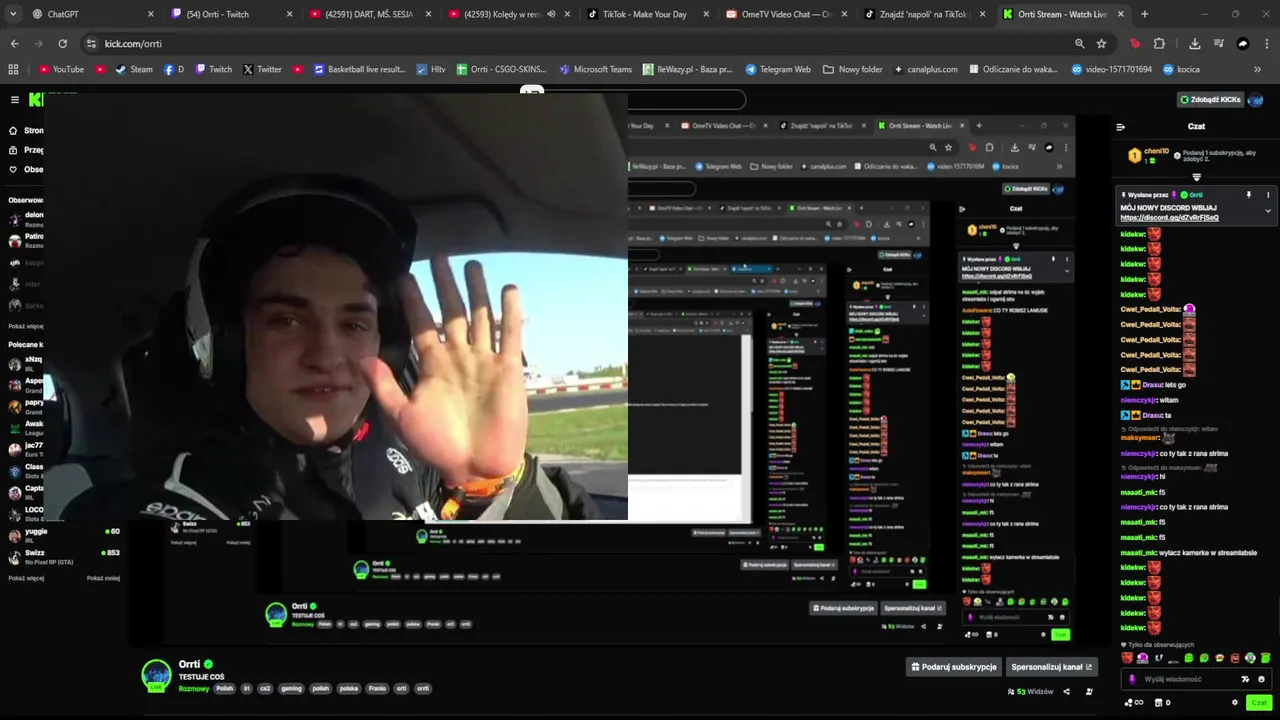
Task: Expand Pokaż więcej under Polecane list
Action: click(x=26, y=578)
